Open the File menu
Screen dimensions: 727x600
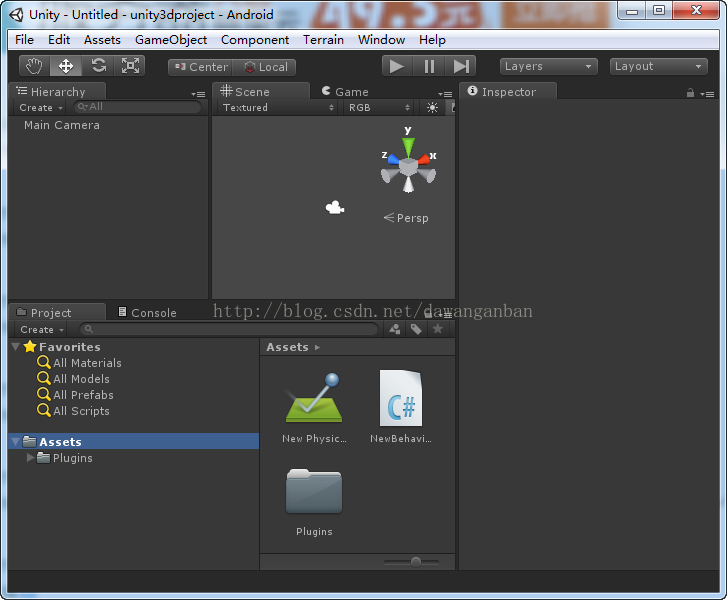pyautogui.click(x=24, y=40)
